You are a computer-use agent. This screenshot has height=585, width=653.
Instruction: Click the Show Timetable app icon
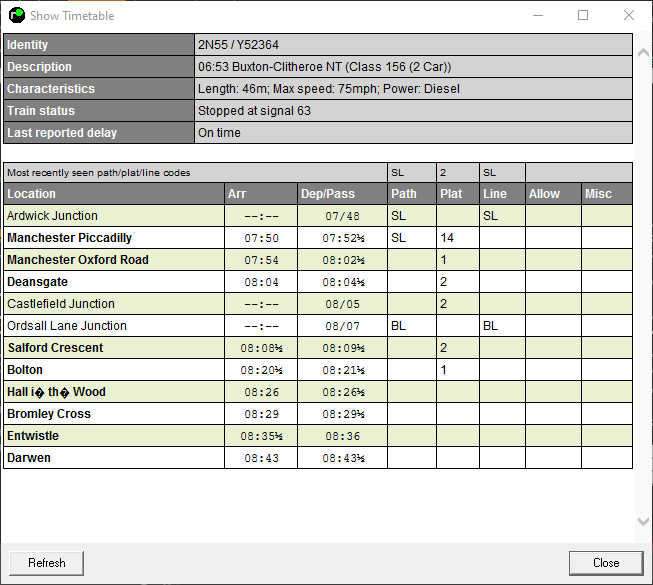[17, 15]
